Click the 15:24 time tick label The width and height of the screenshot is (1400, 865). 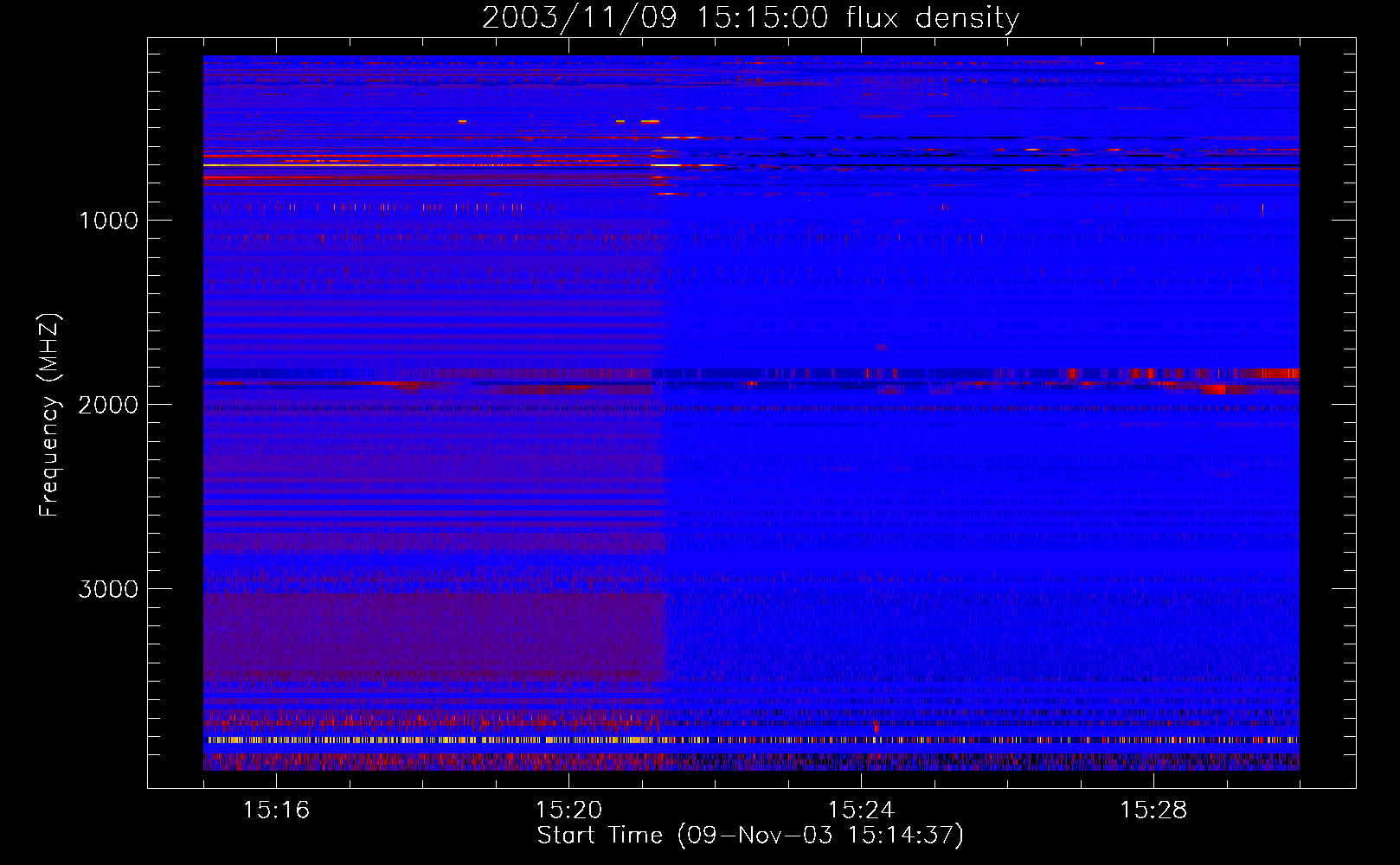click(861, 810)
